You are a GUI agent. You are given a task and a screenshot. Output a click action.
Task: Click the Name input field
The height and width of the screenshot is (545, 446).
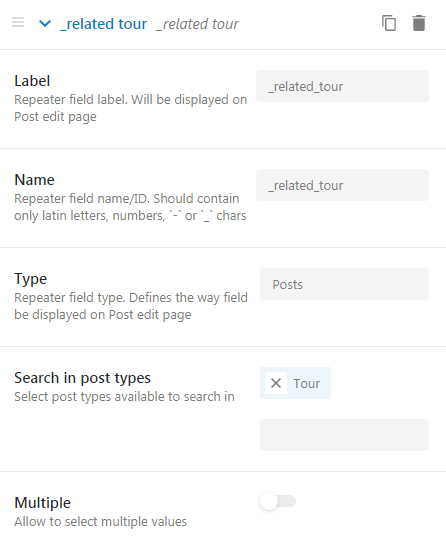pyautogui.click(x=342, y=185)
